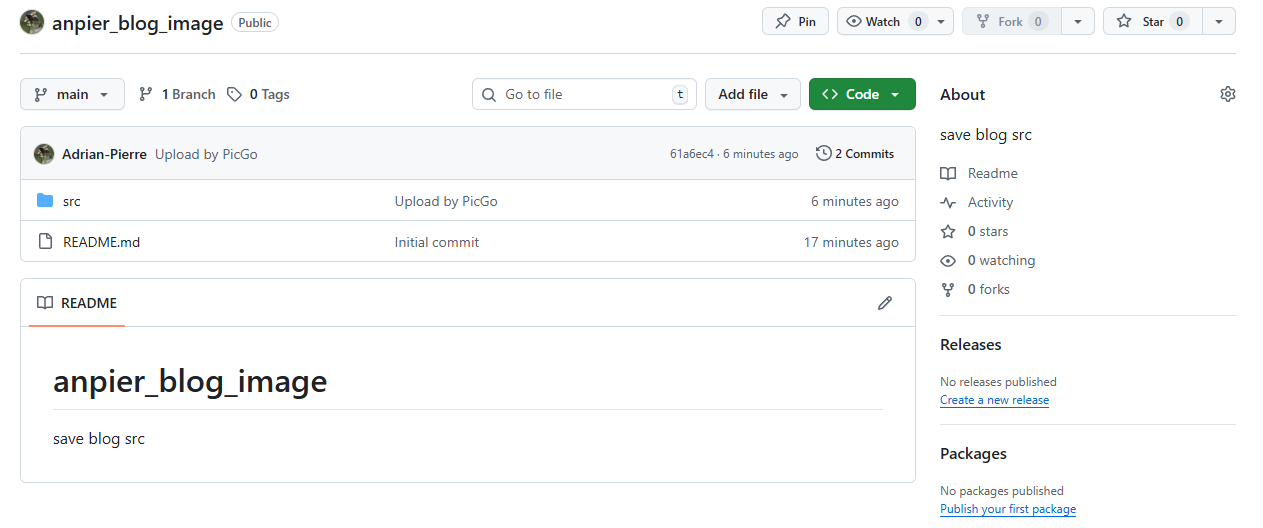Viewport: 1263px width, 528px height.
Task: Click the Fork button
Action: tap(1011, 21)
